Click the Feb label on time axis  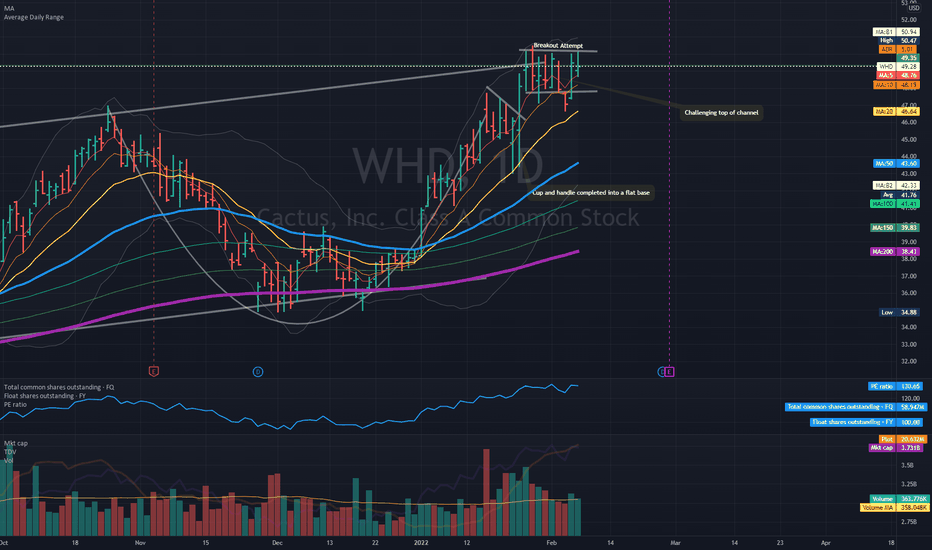point(552,543)
